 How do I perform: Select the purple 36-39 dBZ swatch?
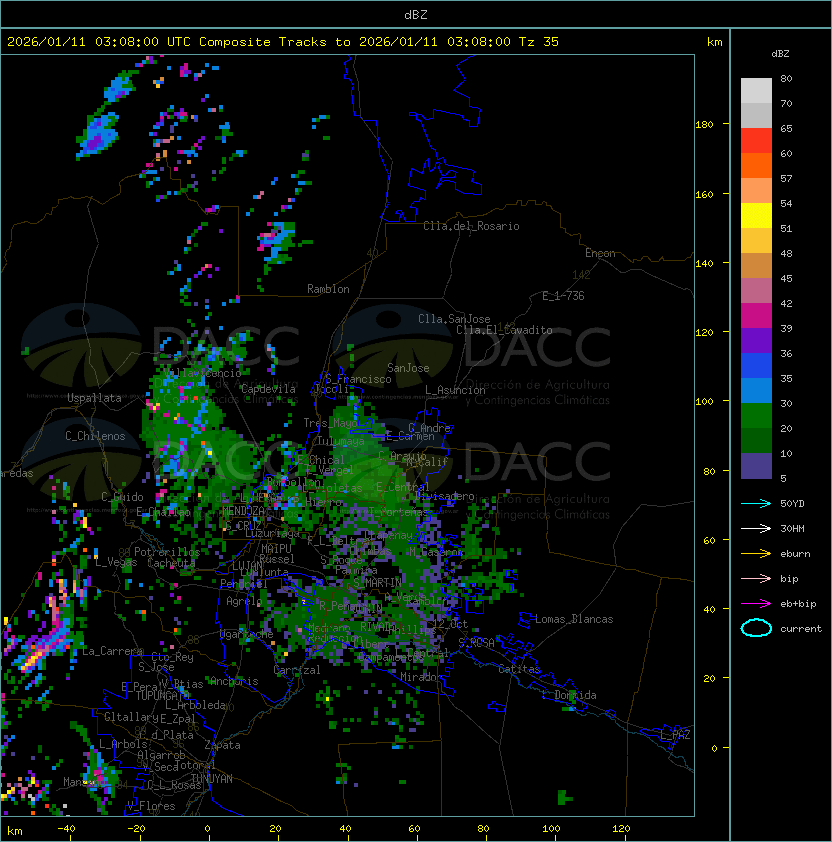pos(756,340)
